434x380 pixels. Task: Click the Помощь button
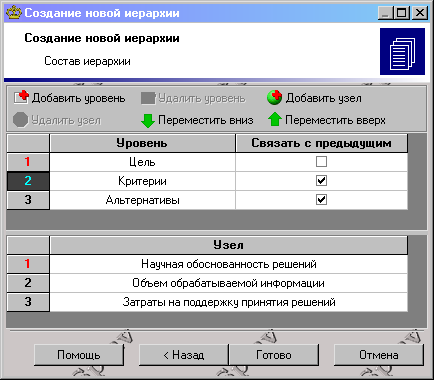79,355
